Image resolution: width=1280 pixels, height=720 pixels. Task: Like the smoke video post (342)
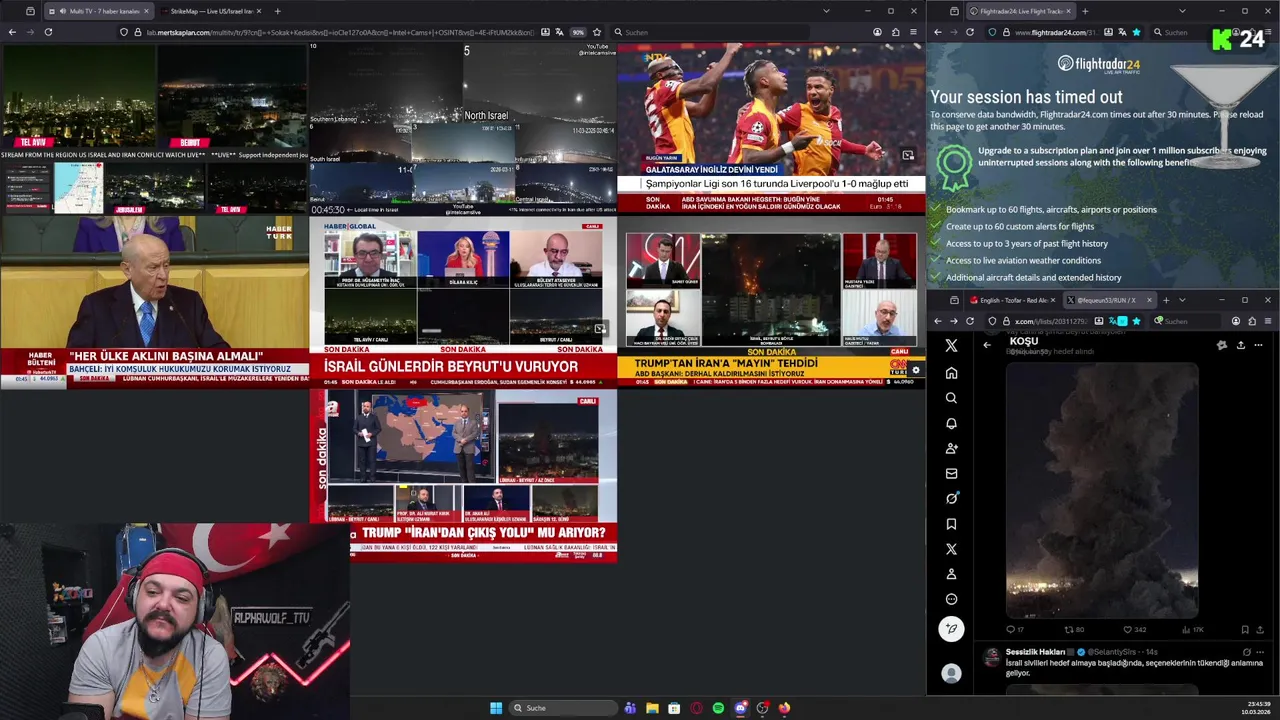coord(1134,630)
